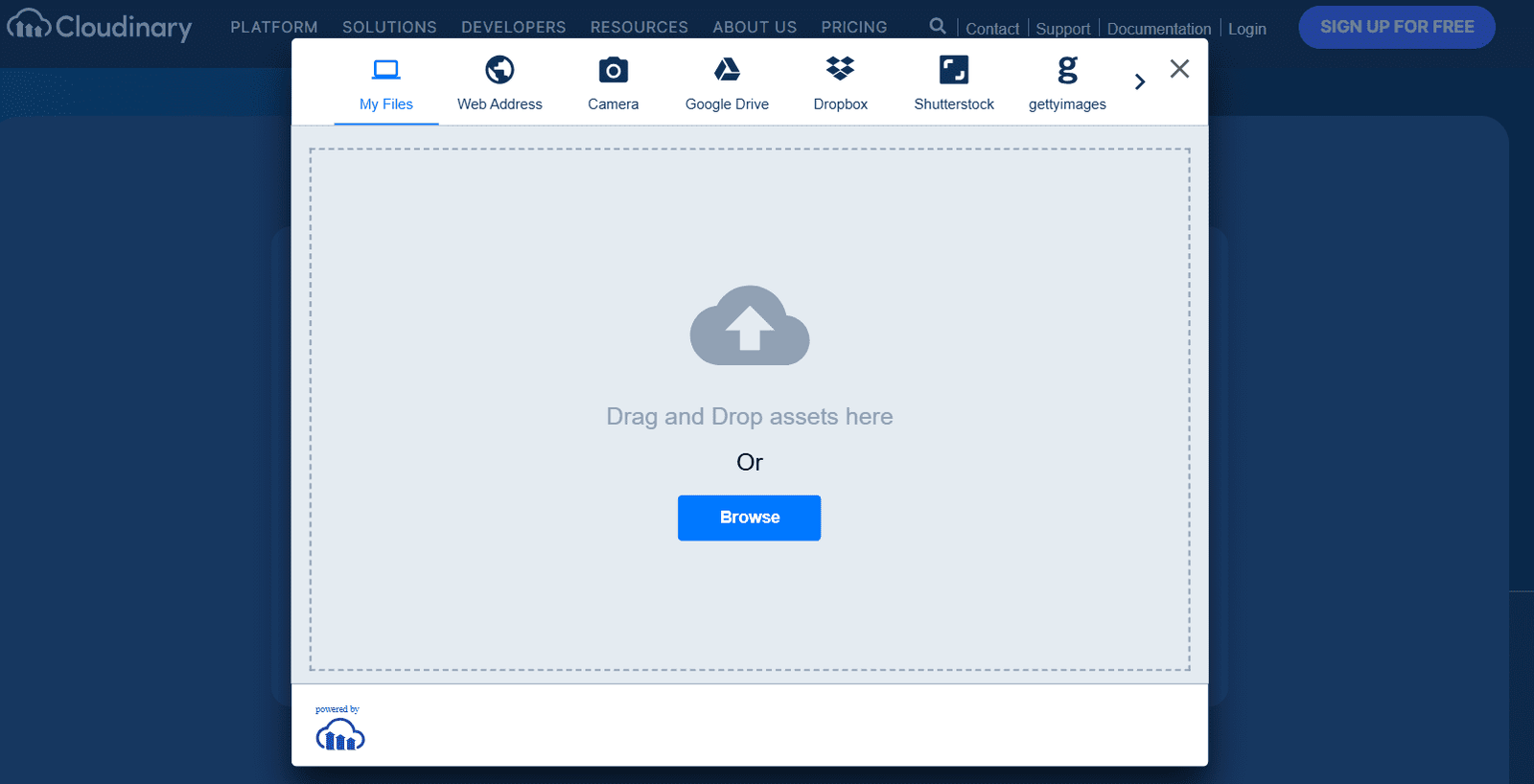
Task: Click the cloud upload icon in the drop zone
Action: click(x=750, y=326)
